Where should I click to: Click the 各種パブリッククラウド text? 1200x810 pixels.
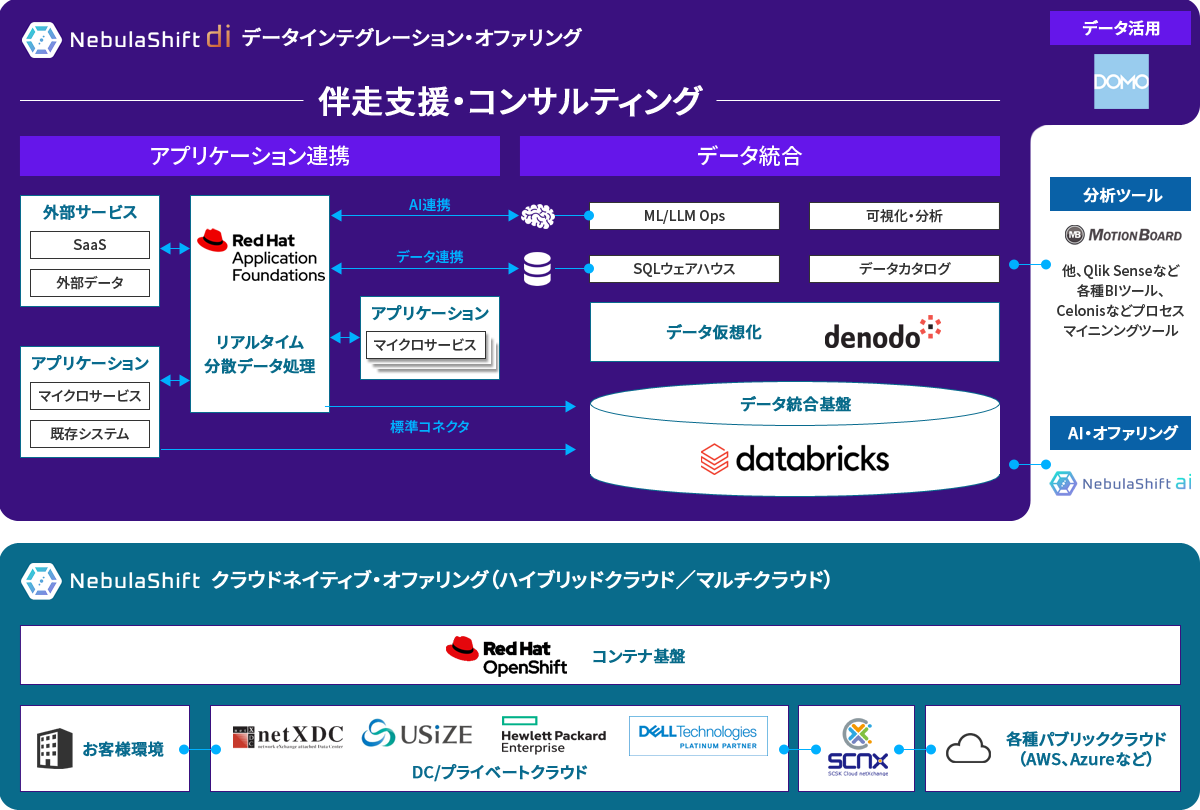1086,749
